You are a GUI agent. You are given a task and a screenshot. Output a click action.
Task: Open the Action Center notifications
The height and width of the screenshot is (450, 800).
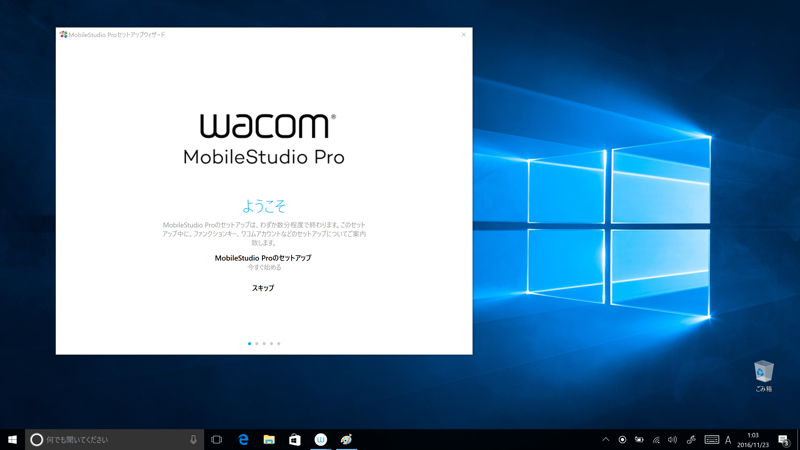(784, 440)
